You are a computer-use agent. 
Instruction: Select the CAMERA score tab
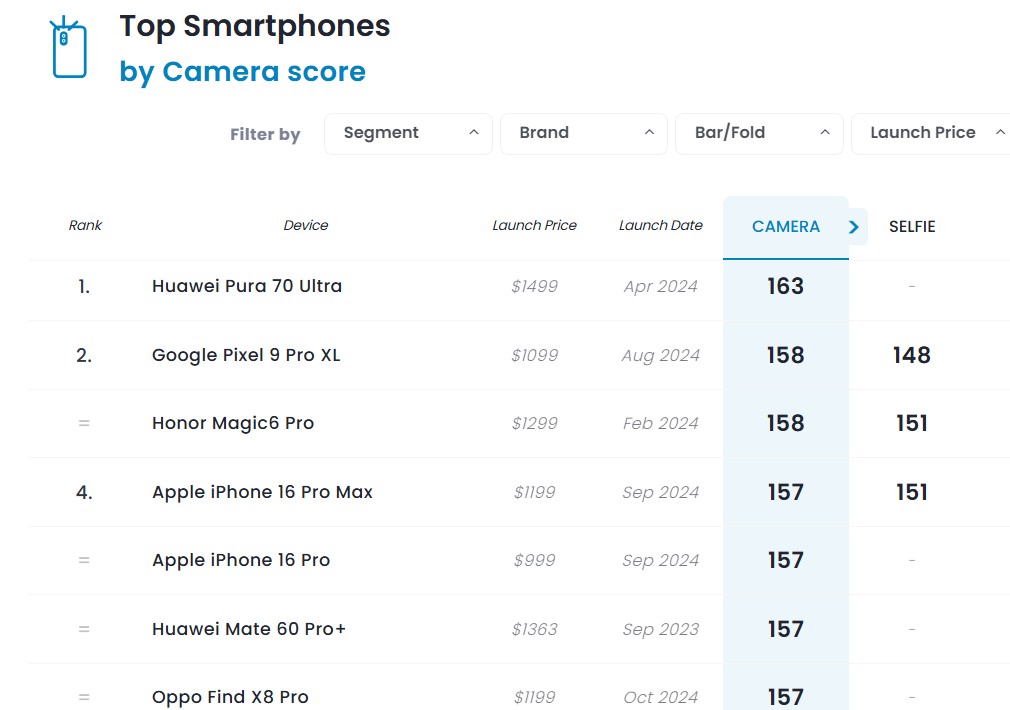pyautogui.click(x=785, y=227)
